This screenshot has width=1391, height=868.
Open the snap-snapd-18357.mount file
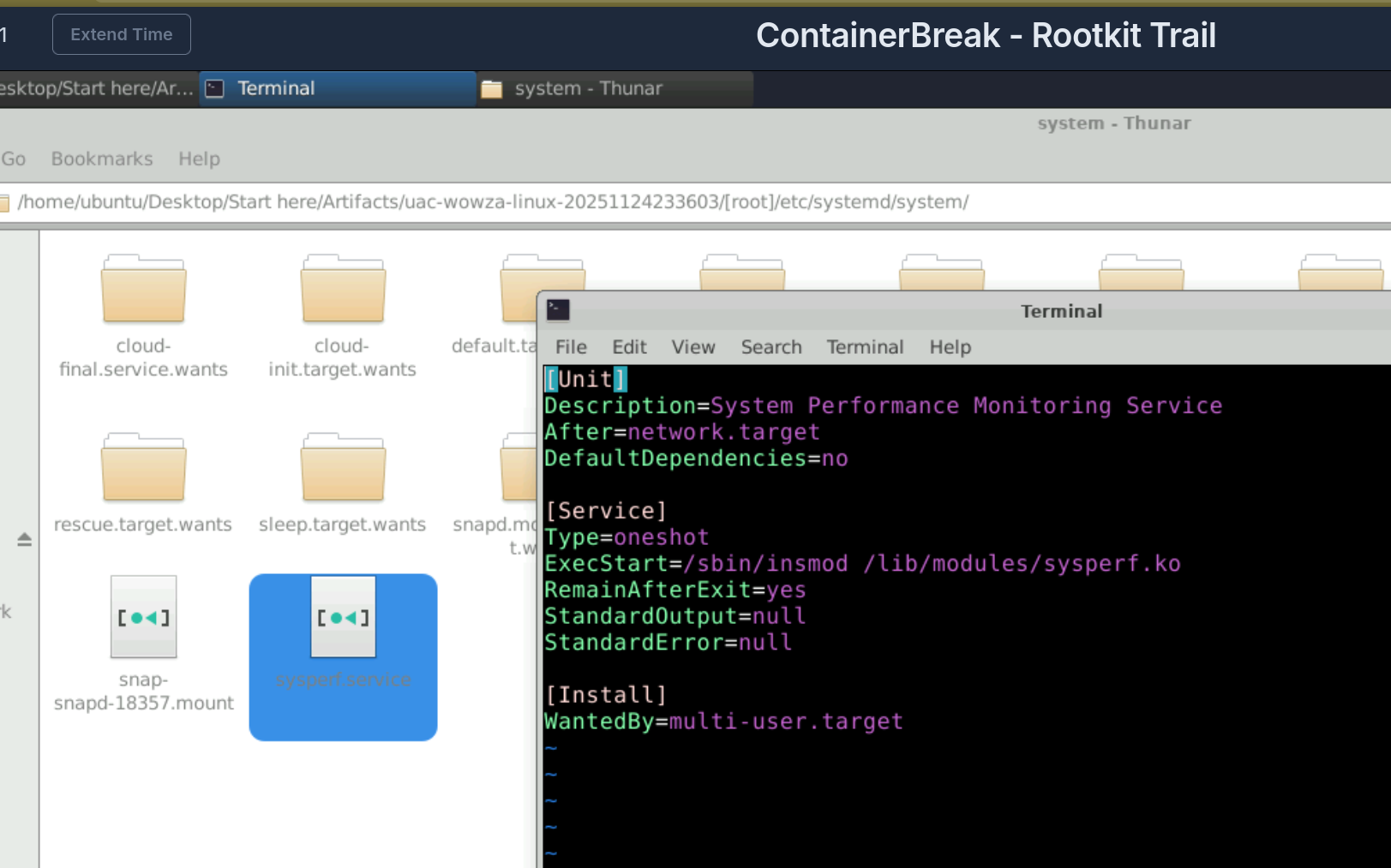143,617
